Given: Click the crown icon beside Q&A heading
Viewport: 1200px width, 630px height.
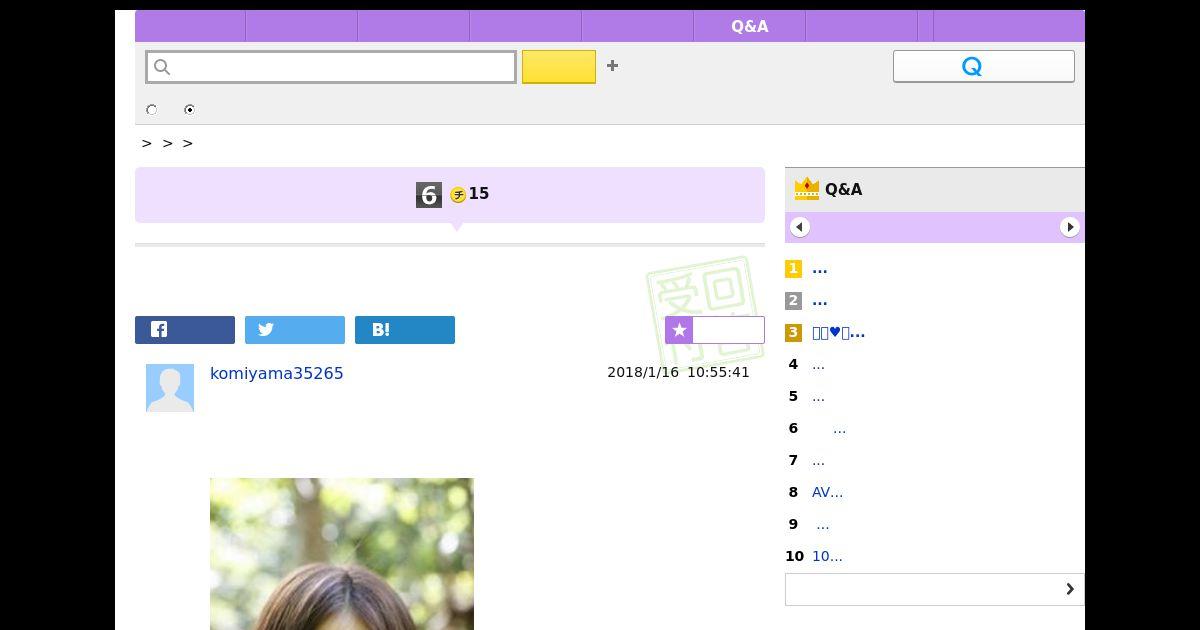Looking at the screenshot, I should click(x=806, y=188).
